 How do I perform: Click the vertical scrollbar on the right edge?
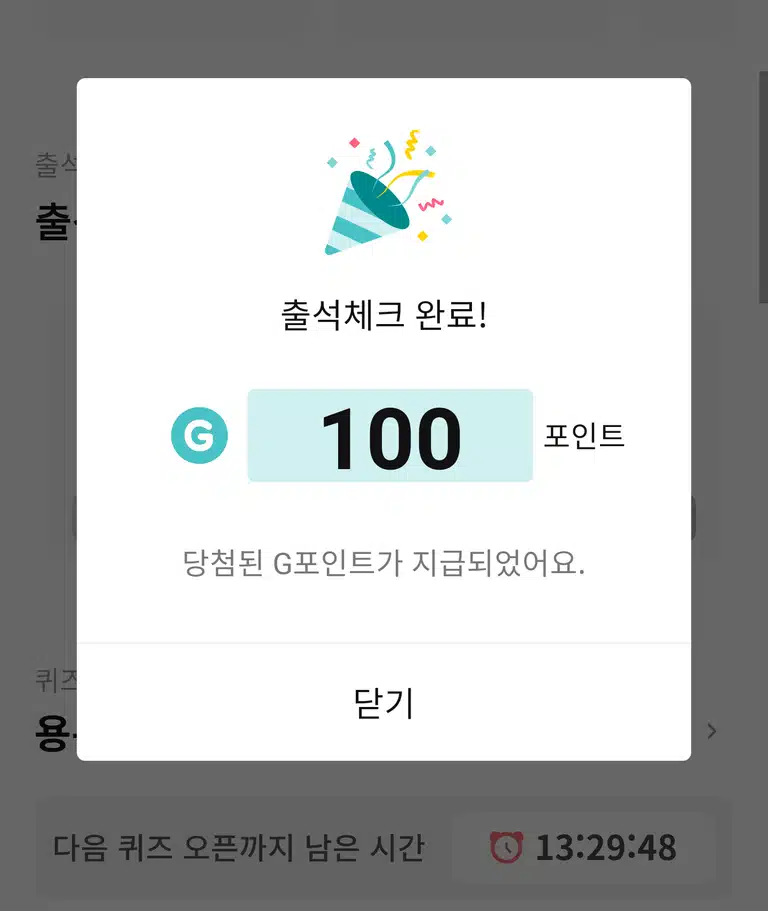click(763, 187)
